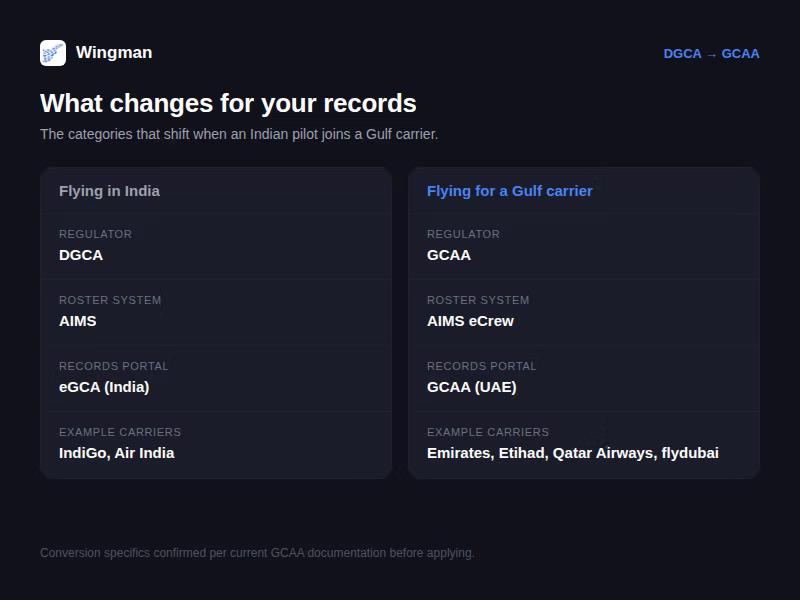
Task: Click the REGULATOR label in the India card
Action: (x=95, y=234)
